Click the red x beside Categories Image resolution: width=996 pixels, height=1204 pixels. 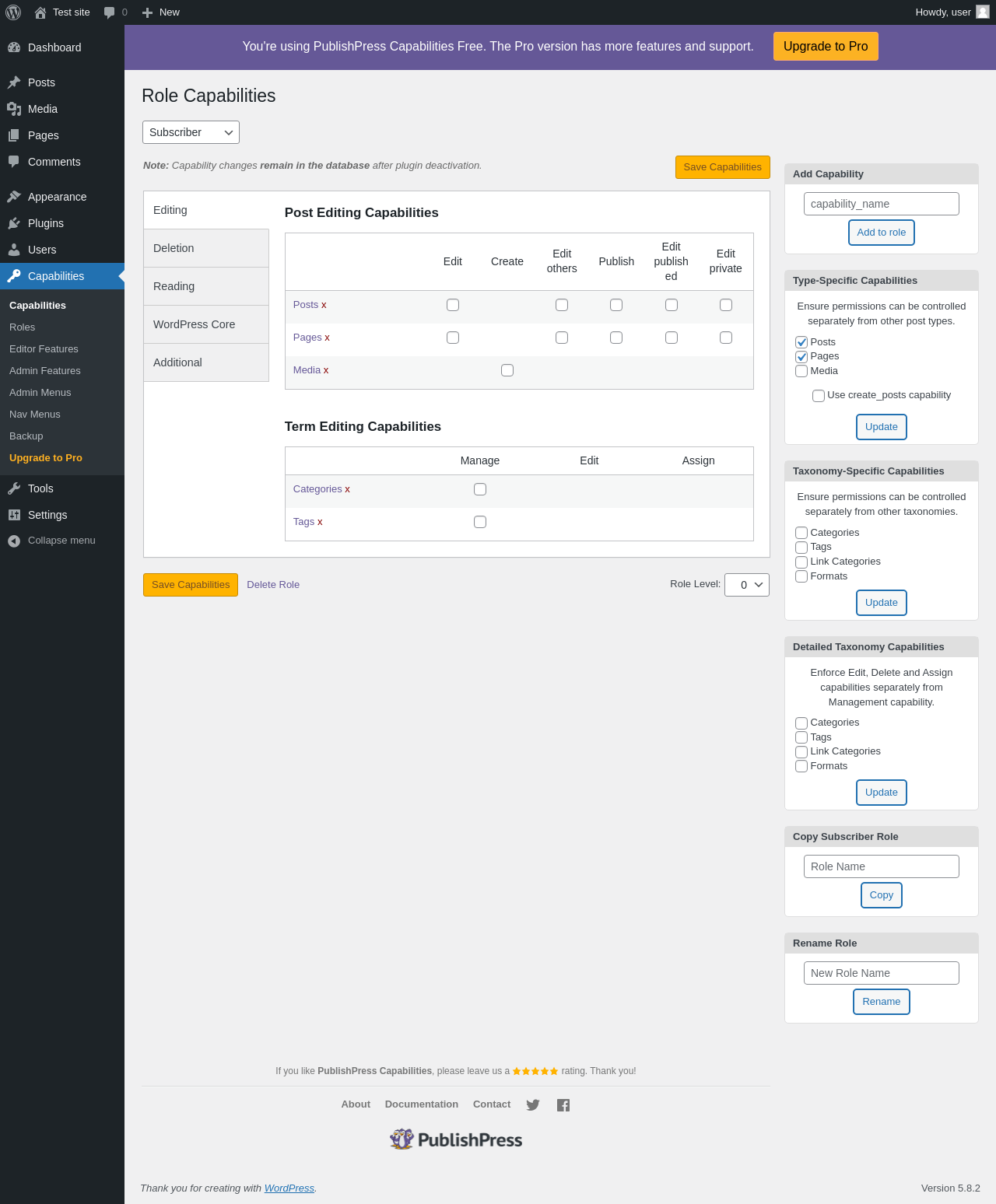[347, 489]
